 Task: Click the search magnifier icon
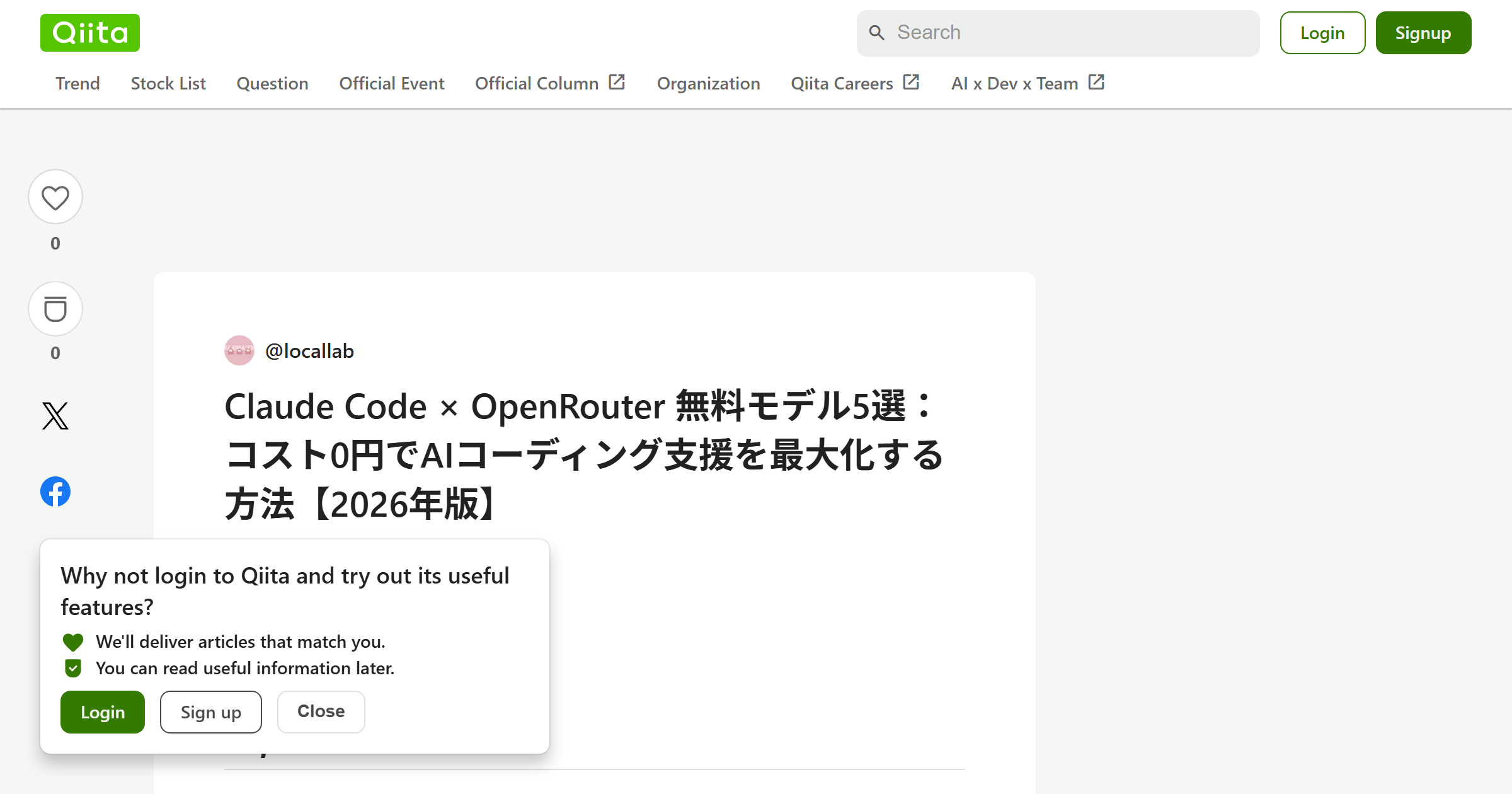[876, 33]
